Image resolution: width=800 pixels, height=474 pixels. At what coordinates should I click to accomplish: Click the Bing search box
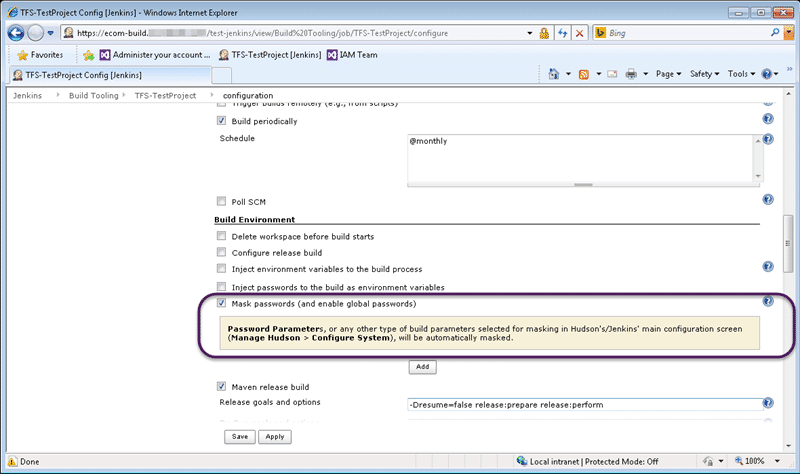click(x=688, y=33)
